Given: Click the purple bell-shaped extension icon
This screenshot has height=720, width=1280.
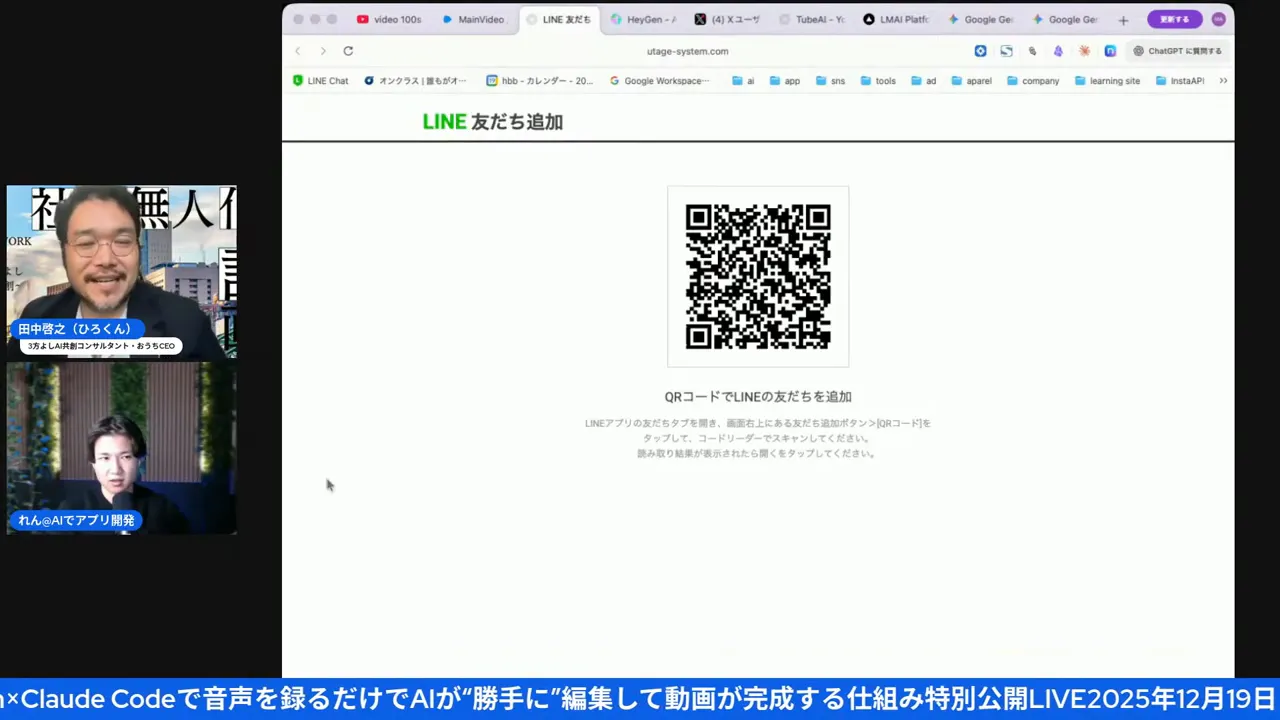Looking at the screenshot, I should coord(1058,51).
